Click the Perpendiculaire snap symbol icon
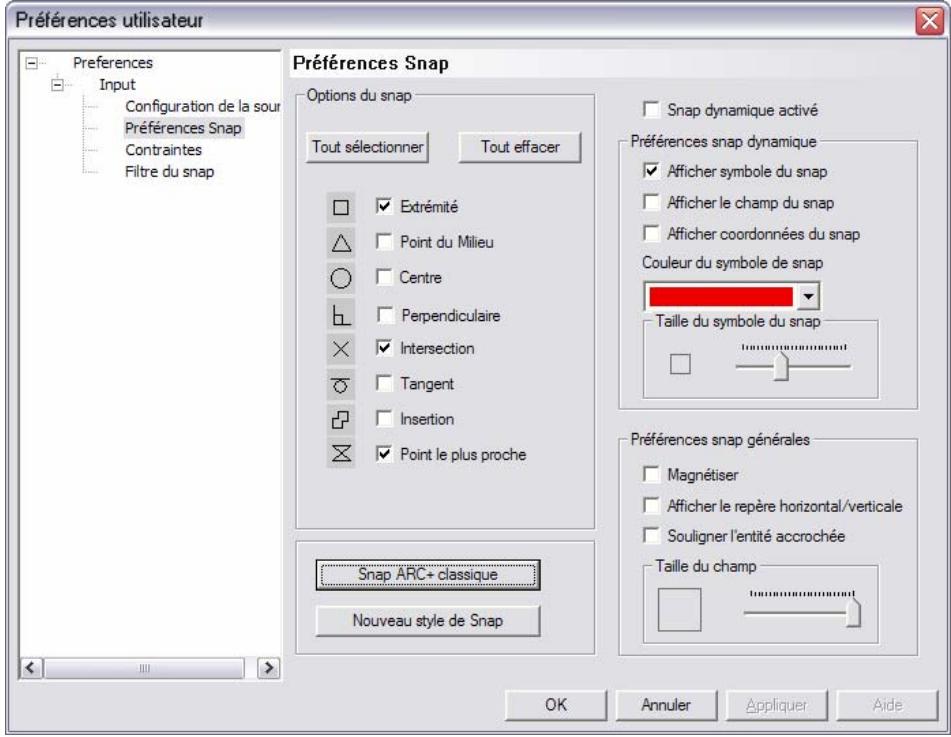This screenshot has width=951, height=737. point(339,315)
